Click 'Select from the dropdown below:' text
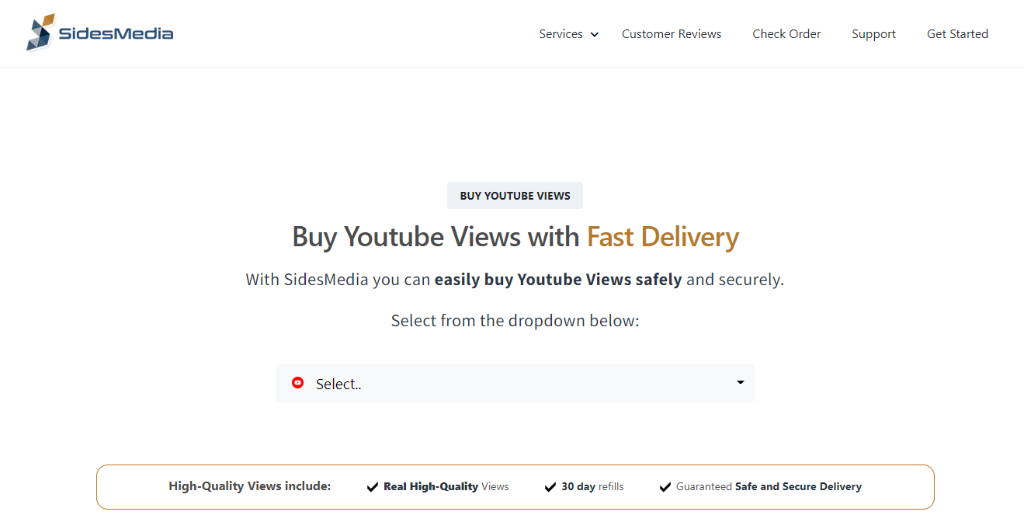This screenshot has width=1024, height=529. pos(515,321)
